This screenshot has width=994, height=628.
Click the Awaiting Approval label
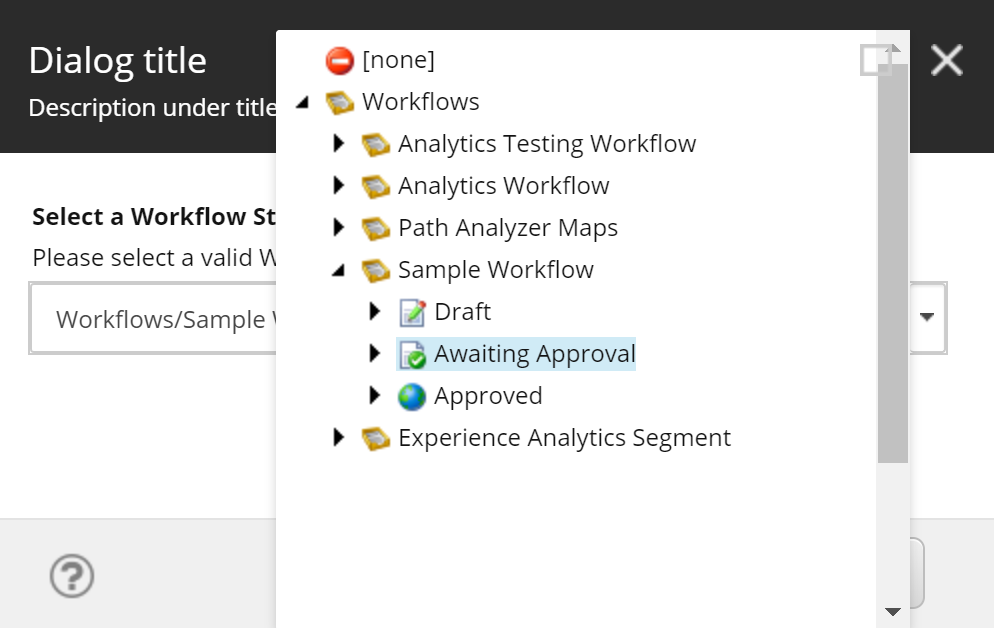coord(534,353)
